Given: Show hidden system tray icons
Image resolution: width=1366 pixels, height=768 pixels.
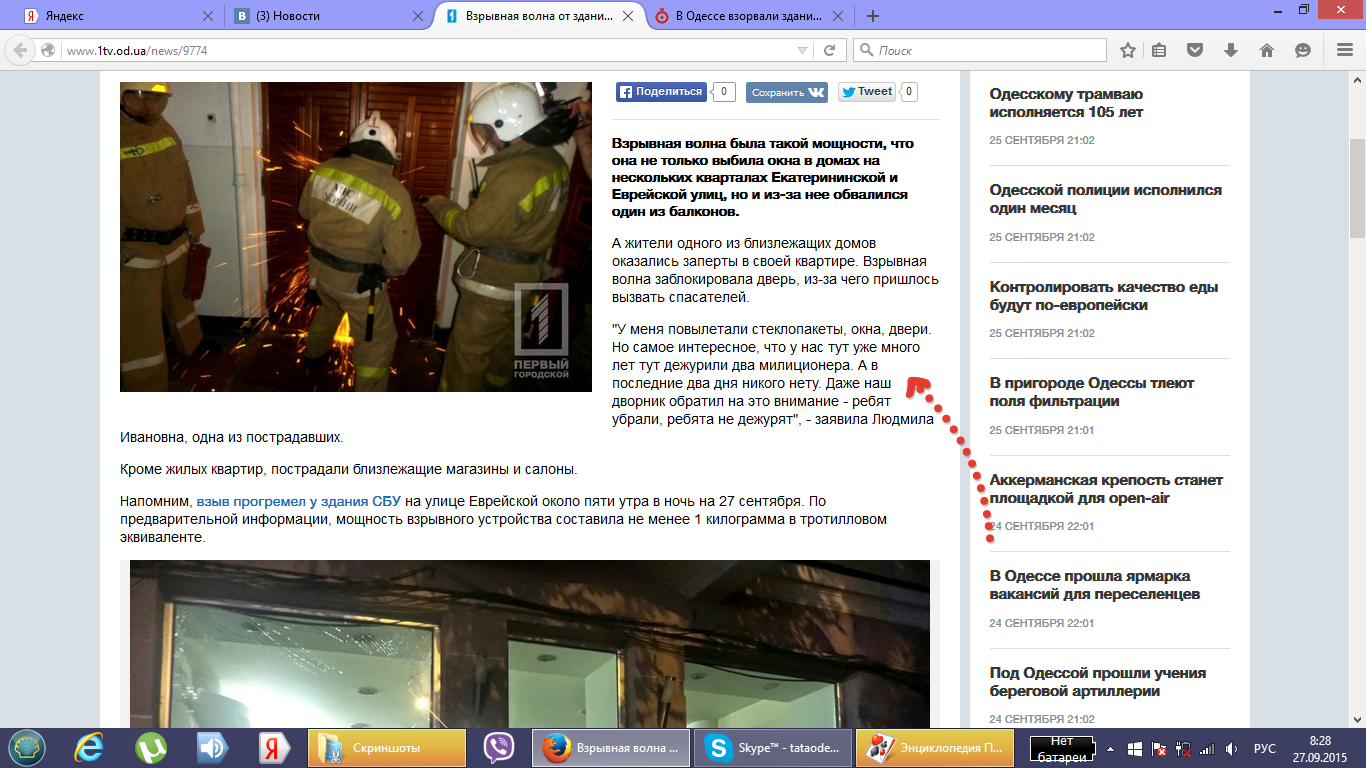Looking at the screenshot, I should pos(1109,749).
